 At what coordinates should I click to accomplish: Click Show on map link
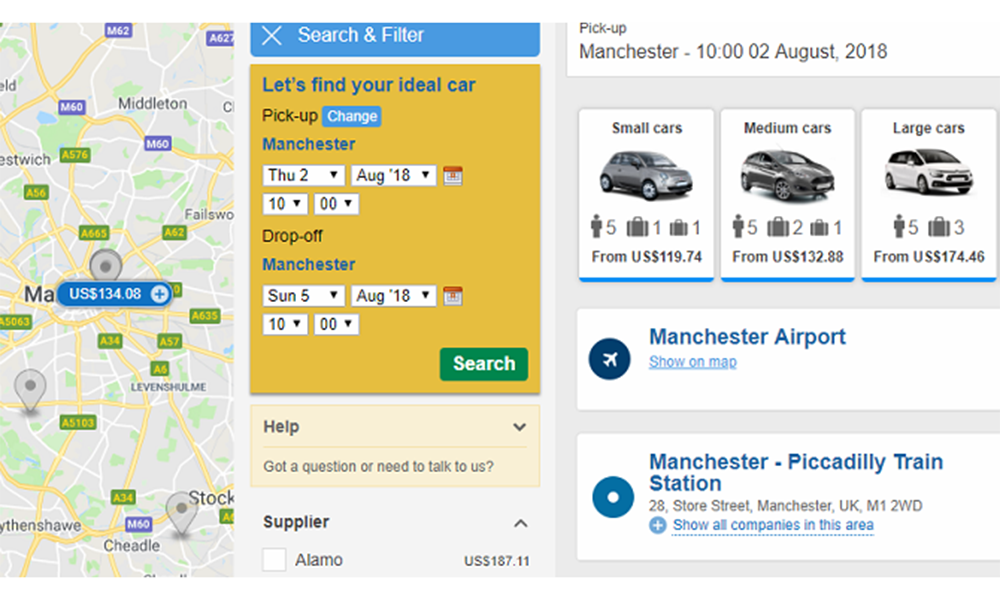coord(692,362)
